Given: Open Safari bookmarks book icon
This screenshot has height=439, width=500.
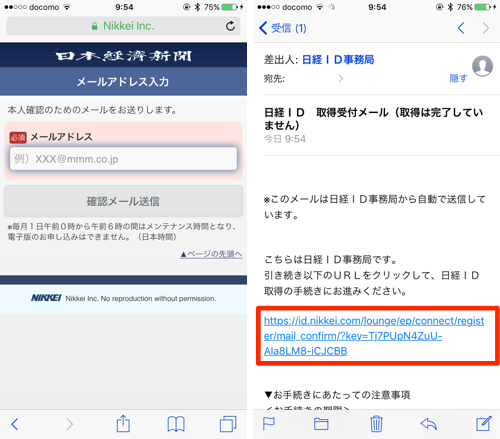Looking at the screenshot, I should [x=176, y=424].
